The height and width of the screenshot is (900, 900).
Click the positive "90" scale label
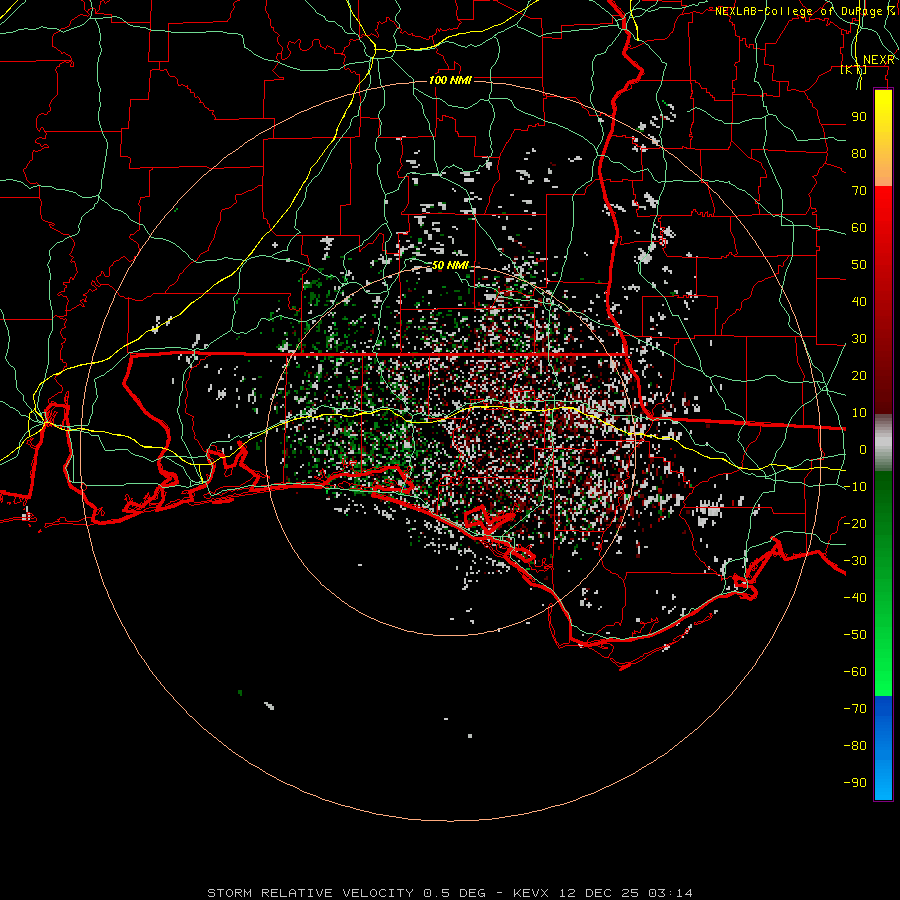click(x=859, y=117)
